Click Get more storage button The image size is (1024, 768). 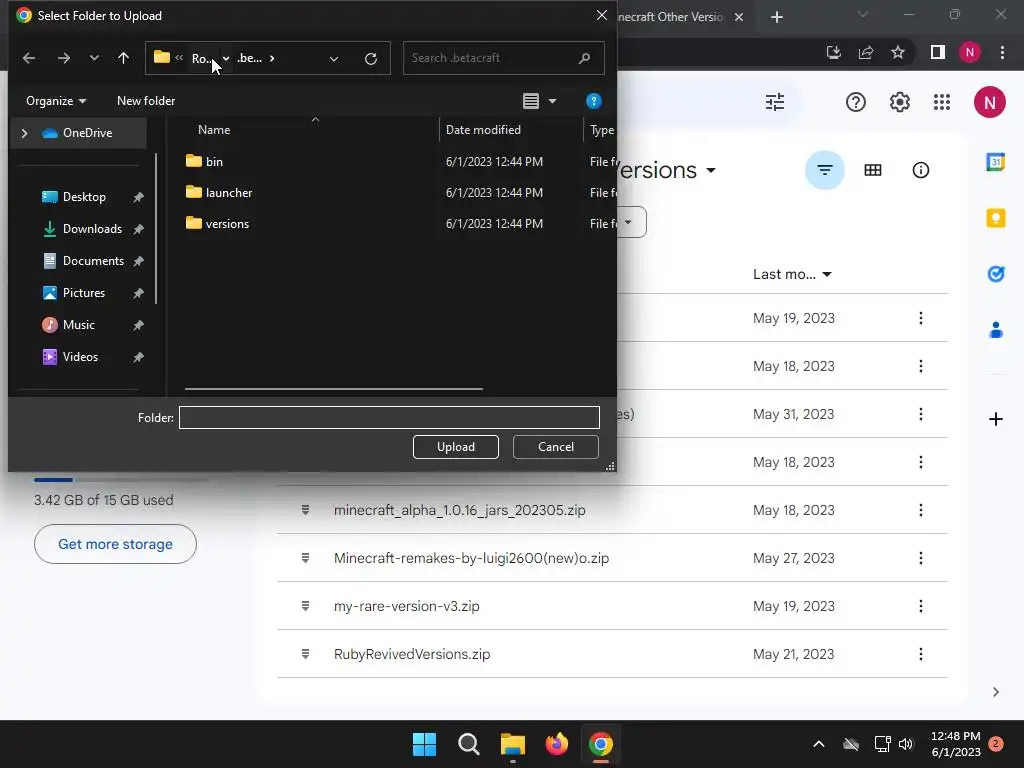pos(115,544)
